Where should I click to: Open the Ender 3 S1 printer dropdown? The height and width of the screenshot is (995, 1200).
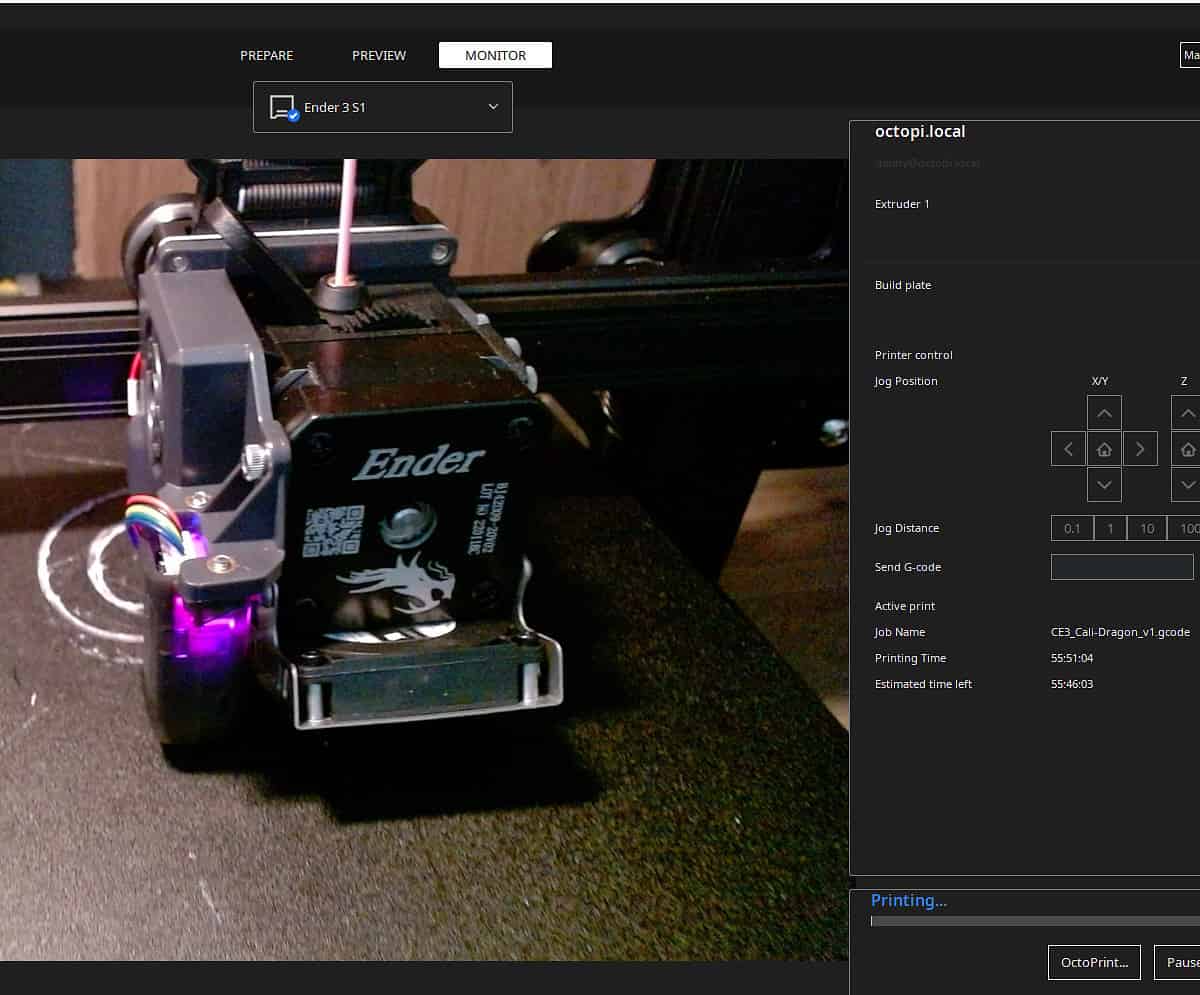click(383, 107)
